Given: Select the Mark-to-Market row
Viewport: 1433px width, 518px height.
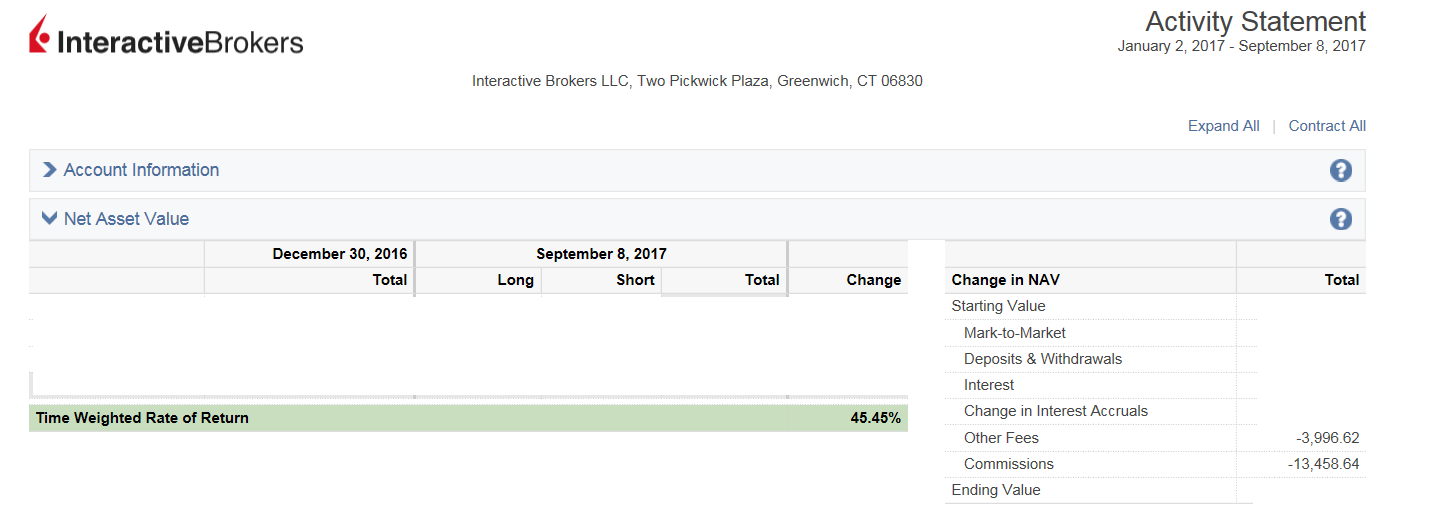Looking at the screenshot, I should 1014,333.
